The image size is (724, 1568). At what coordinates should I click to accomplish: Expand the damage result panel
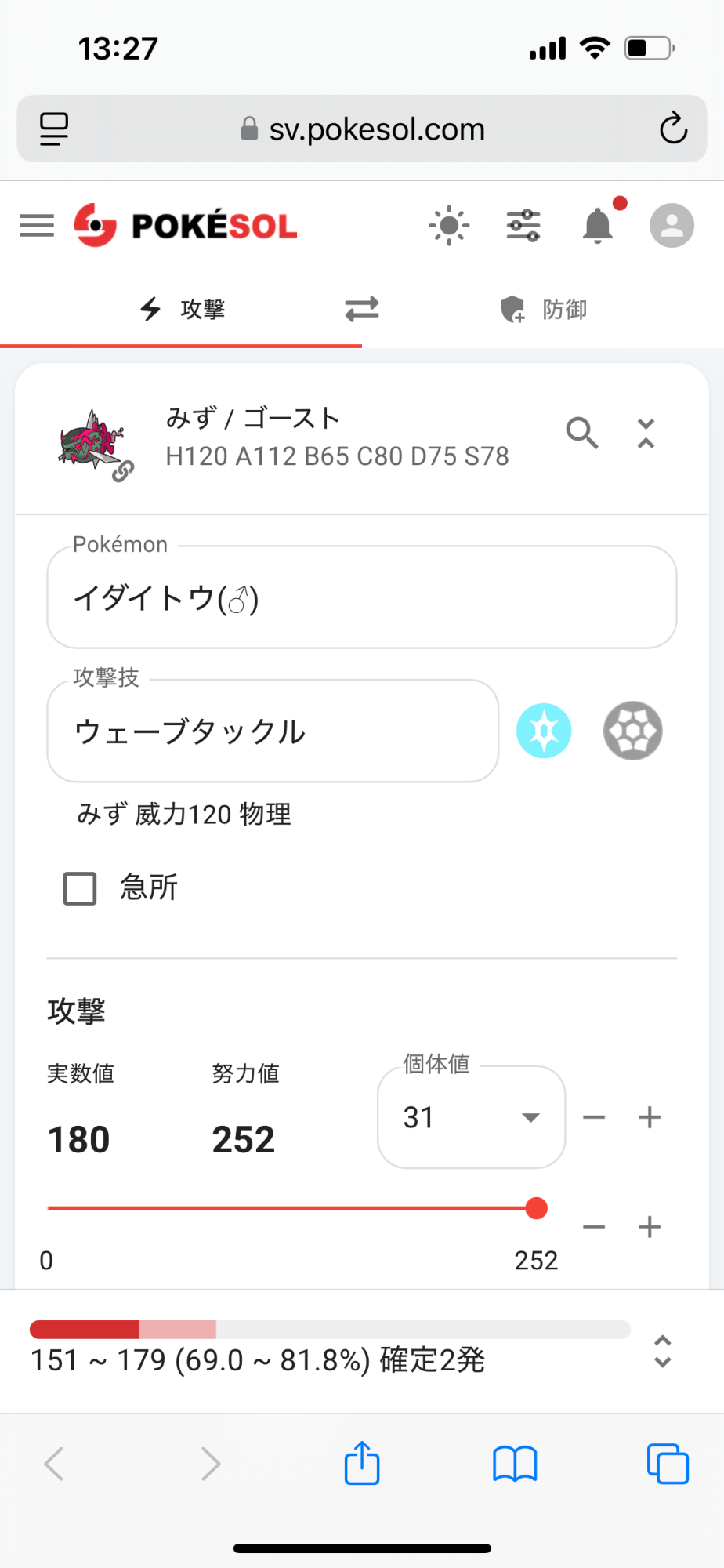[663, 1352]
